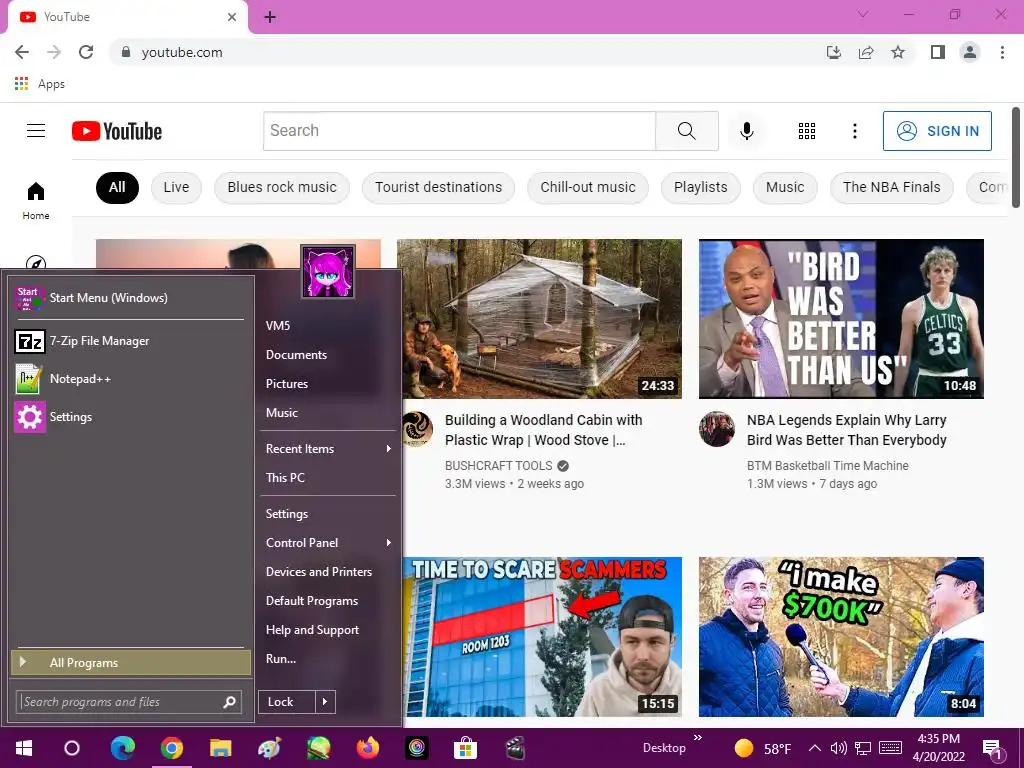Viewport: 1024px width, 768px height.
Task: Toggle Chrome side panel icon
Action: tap(938, 52)
